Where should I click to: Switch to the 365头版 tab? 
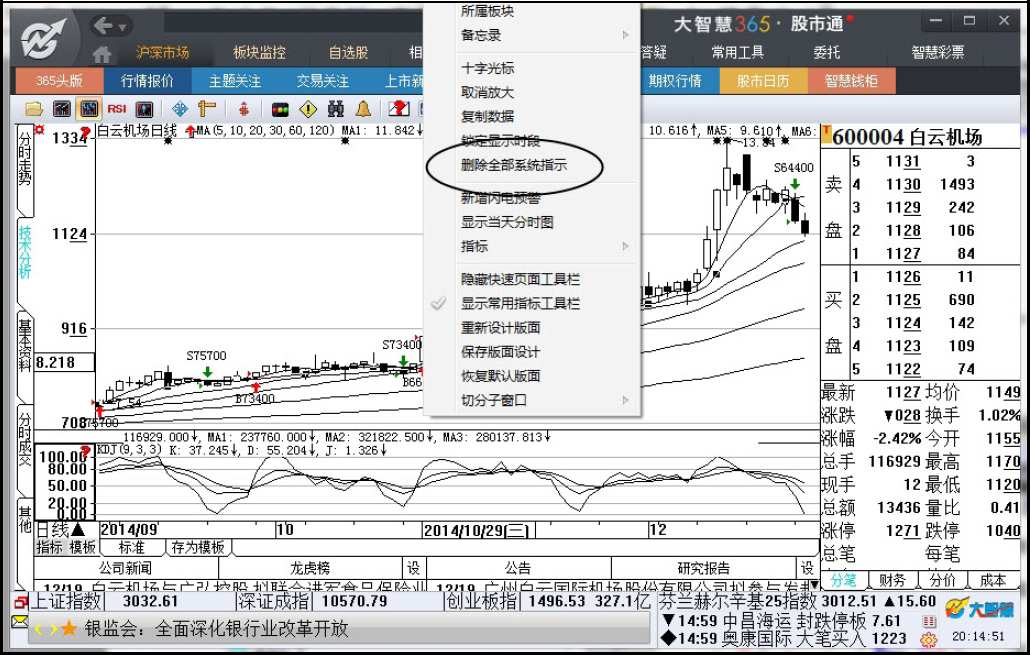click(59, 81)
